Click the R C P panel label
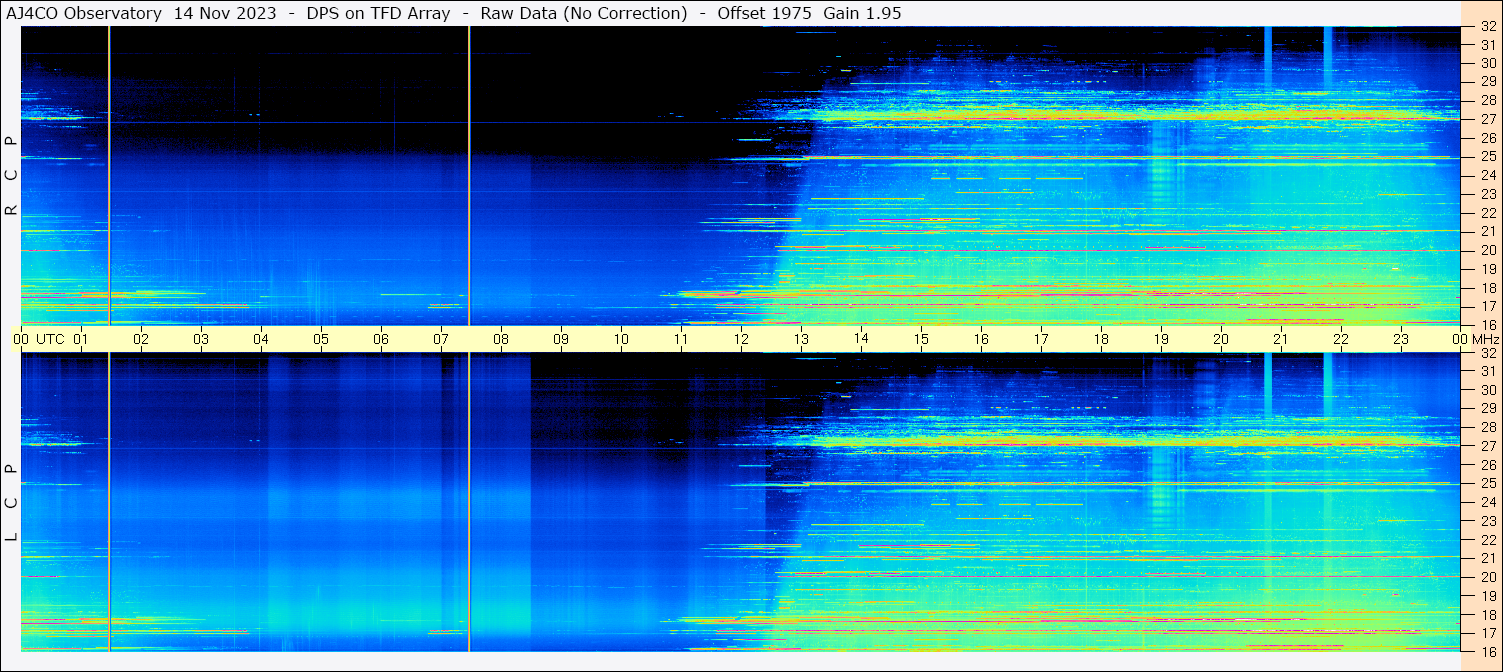This screenshot has height=672, width=1503. coord(12,175)
